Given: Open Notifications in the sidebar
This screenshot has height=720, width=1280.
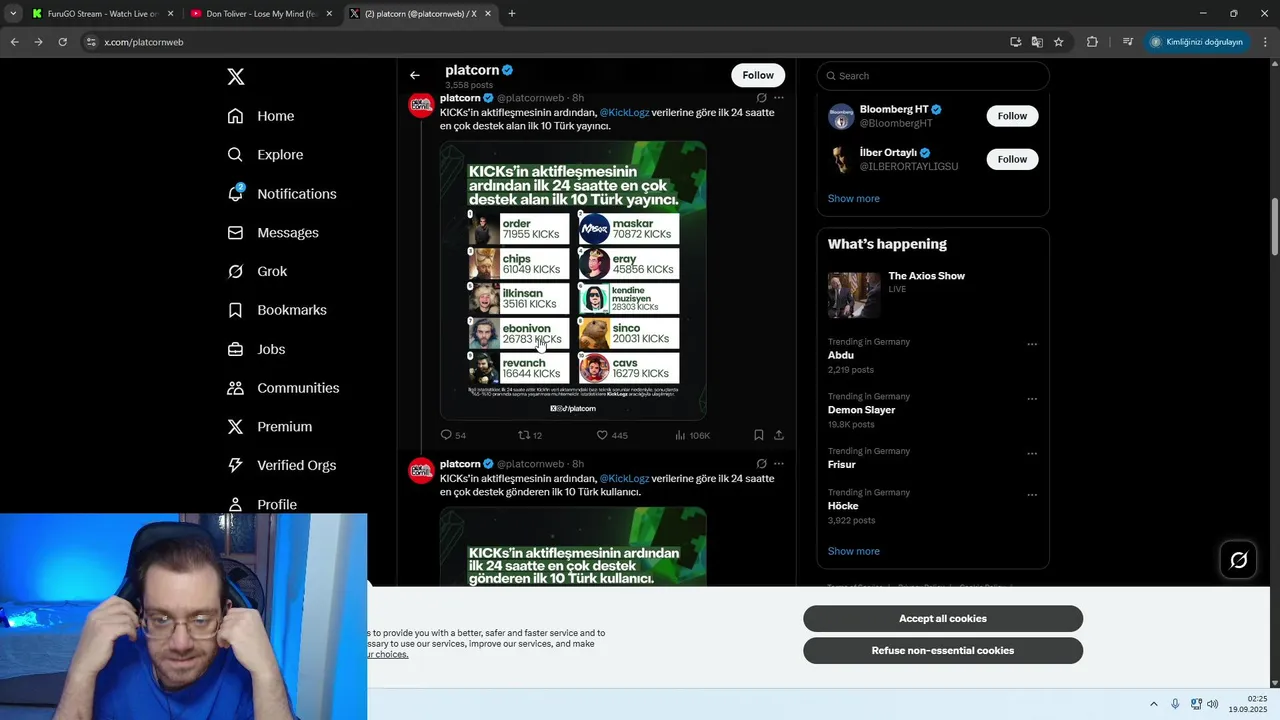Looking at the screenshot, I should (282, 194).
